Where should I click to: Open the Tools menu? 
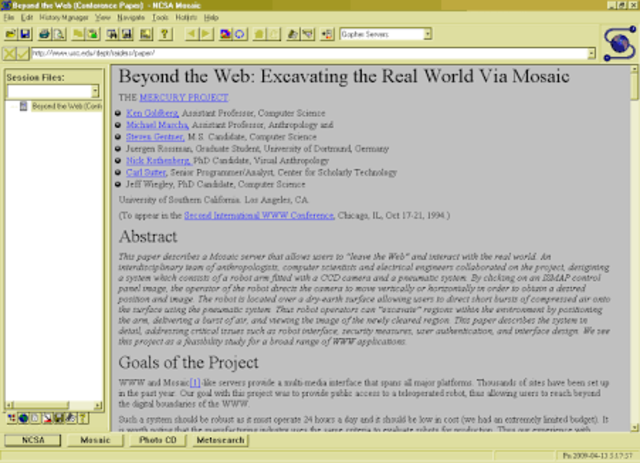click(x=160, y=18)
